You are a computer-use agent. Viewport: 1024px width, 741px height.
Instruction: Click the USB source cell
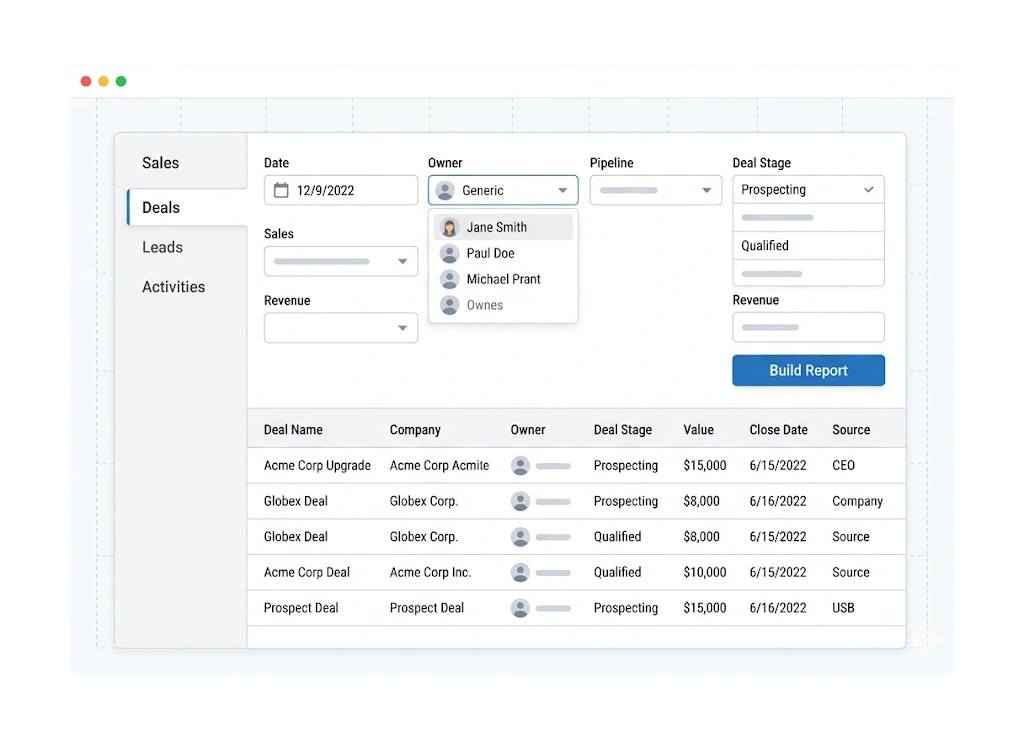[x=843, y=608]
